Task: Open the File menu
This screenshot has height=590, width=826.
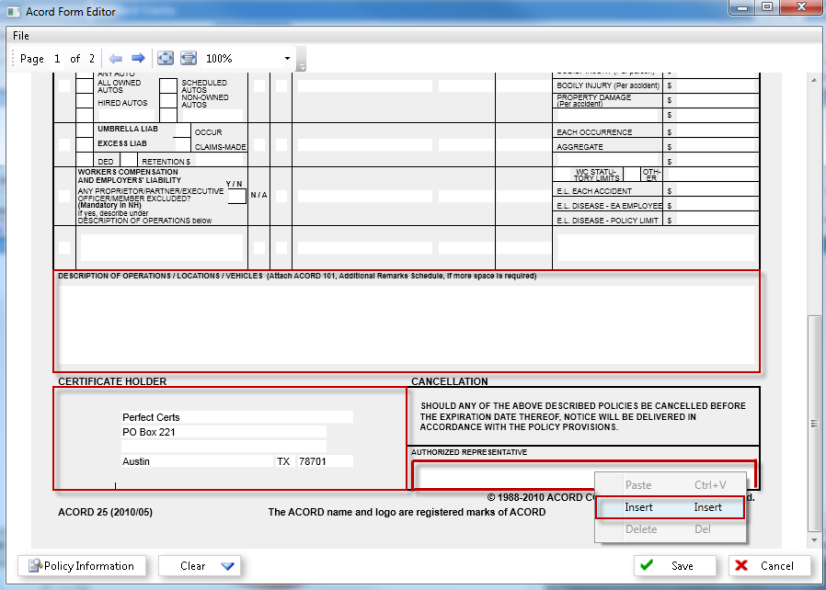Action: coord(21,36)
